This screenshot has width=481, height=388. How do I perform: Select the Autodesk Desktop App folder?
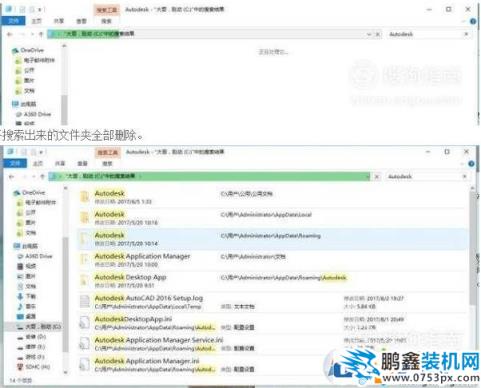[272, 281]
